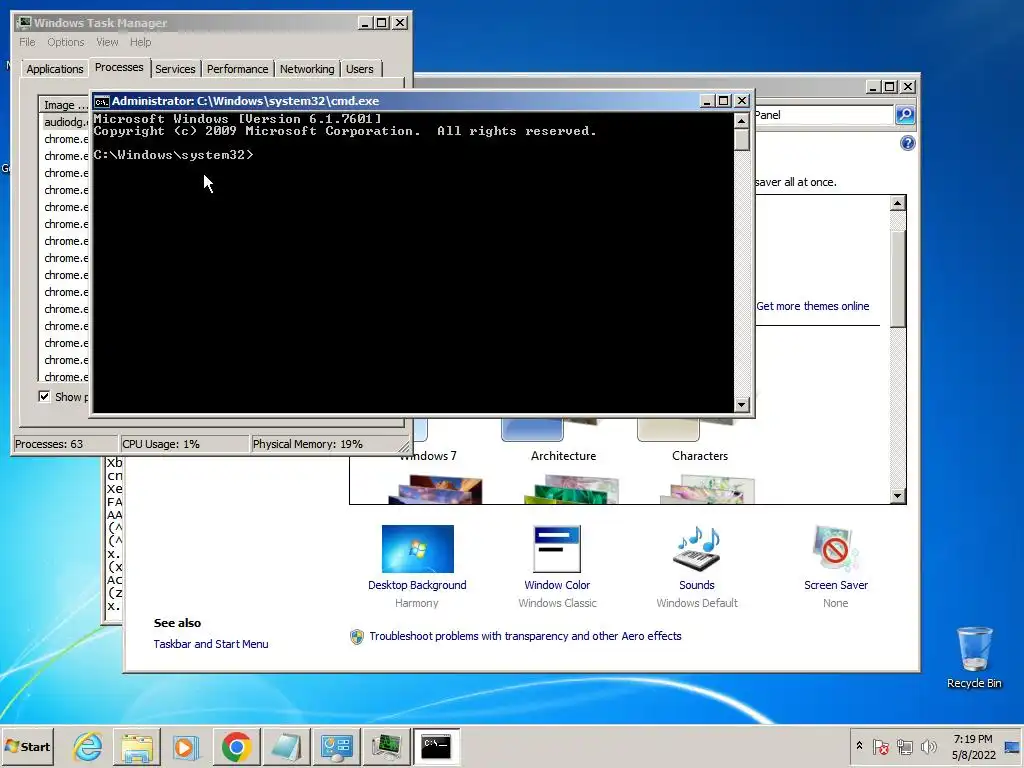Open Control Panel help question mark
1024x768 pixels.
click(x=908, y=143)
